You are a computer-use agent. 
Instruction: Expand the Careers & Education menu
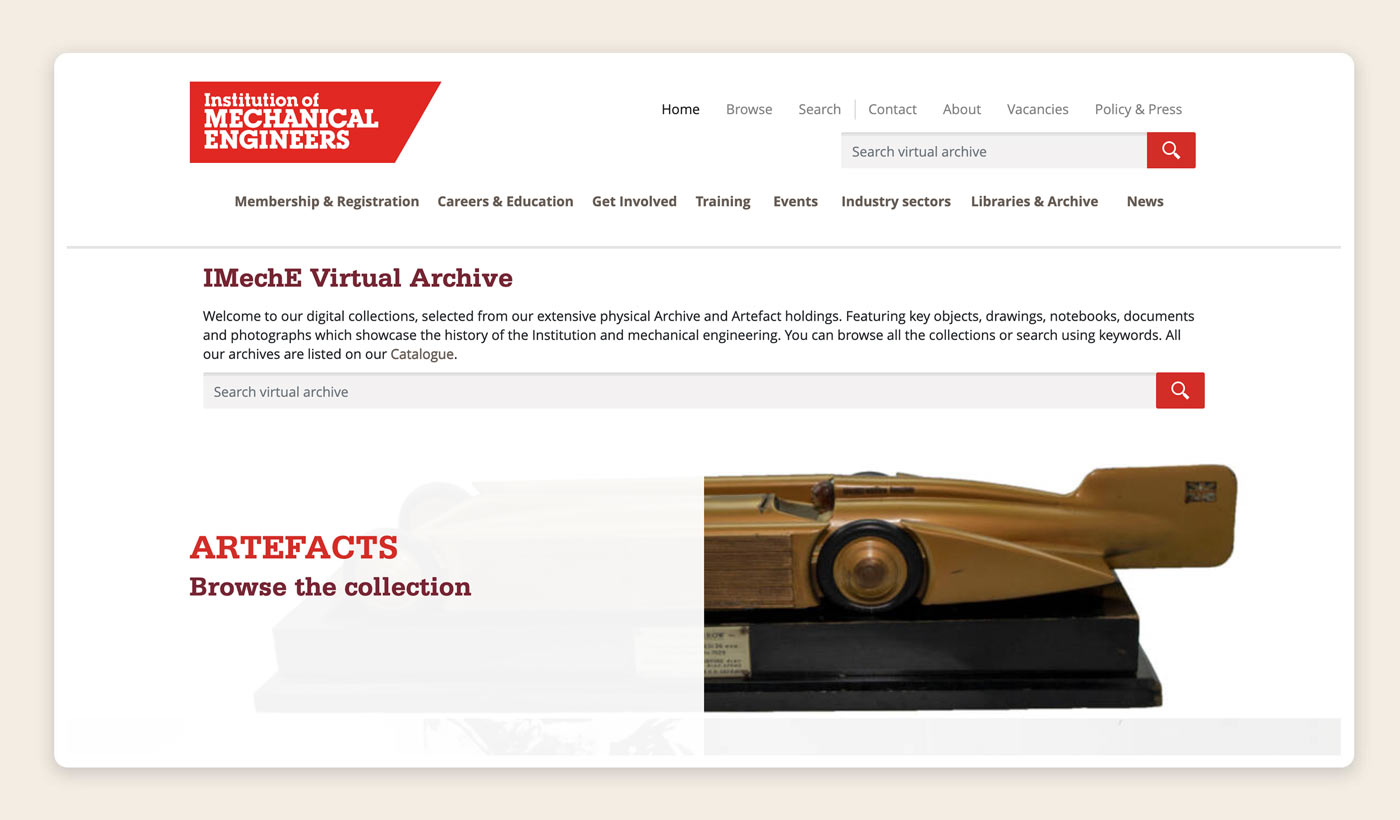tap(505, 202)
